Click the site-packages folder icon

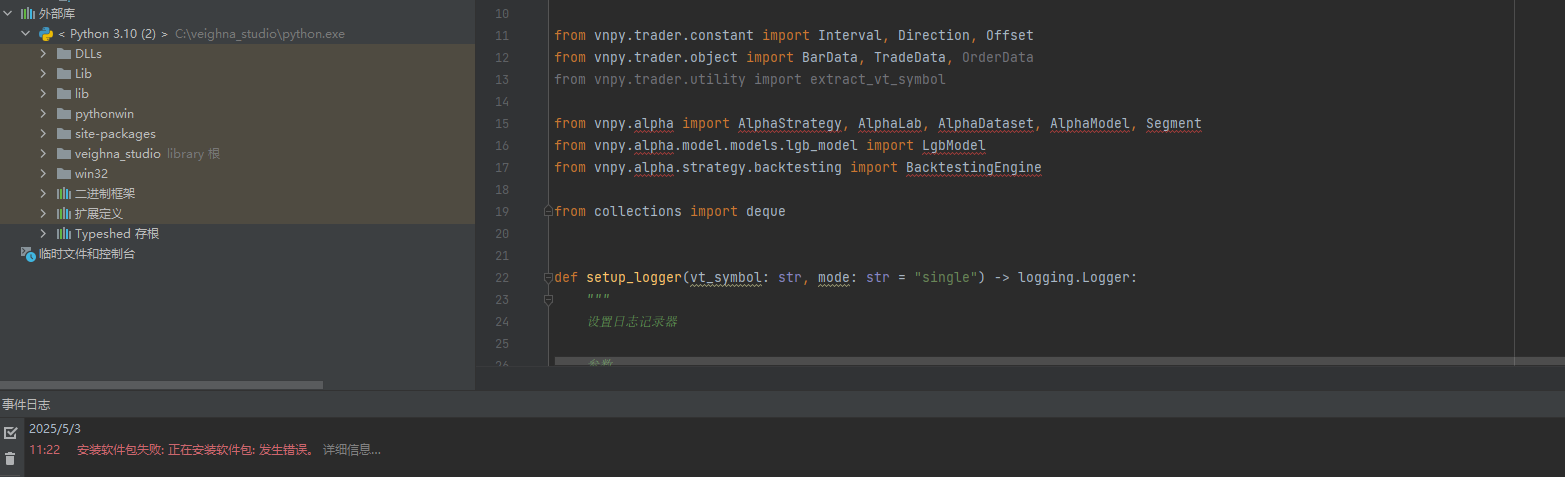(x=64, y=134)
